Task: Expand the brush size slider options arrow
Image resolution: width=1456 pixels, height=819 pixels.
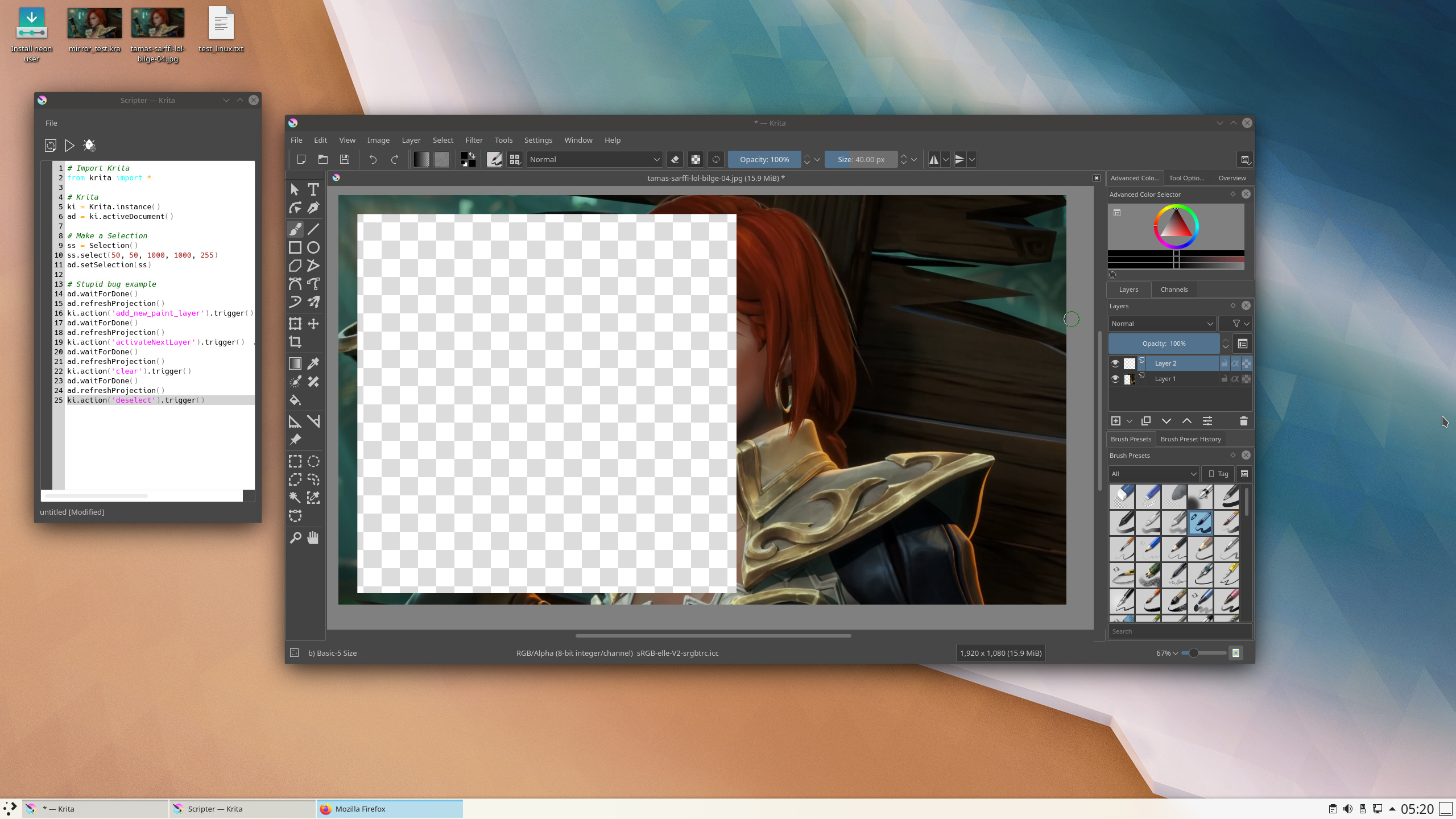Action: (x=914, y=160)
